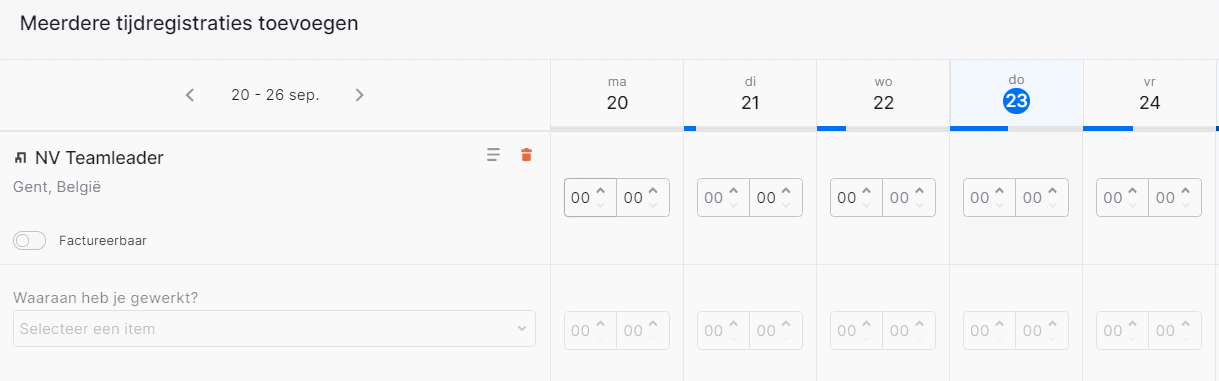The image size is (1219, 381).
Task: Increase Monday hours with up arrow
Action: [601, 191]
